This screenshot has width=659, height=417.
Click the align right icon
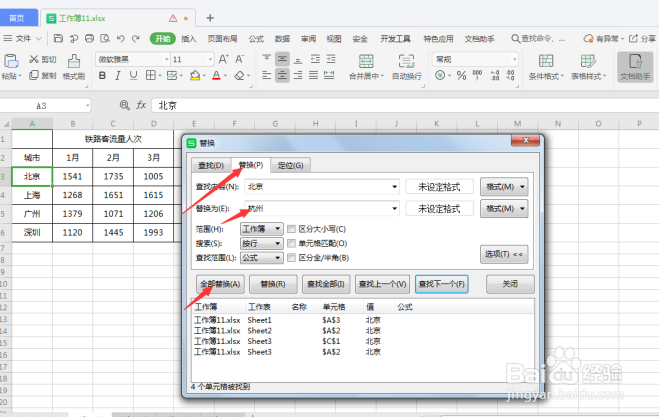click(298, 76)
